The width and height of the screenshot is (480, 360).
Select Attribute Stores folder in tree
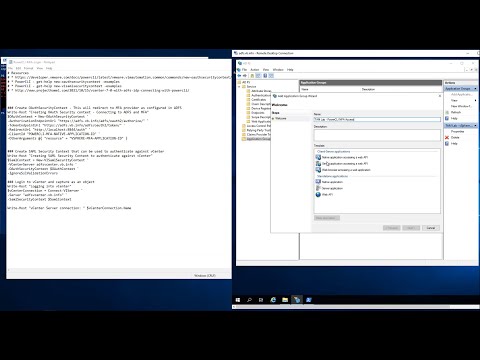tap(258, 91)
